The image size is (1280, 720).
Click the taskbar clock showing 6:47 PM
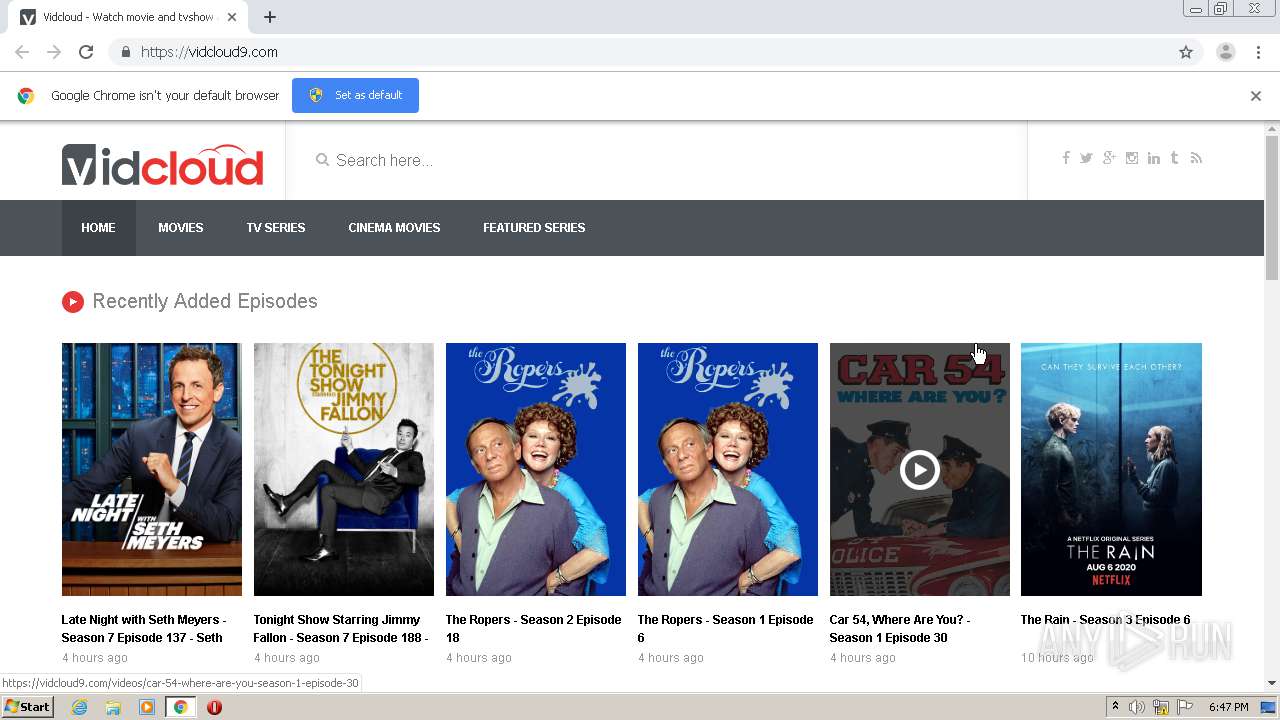[1228, 707]
